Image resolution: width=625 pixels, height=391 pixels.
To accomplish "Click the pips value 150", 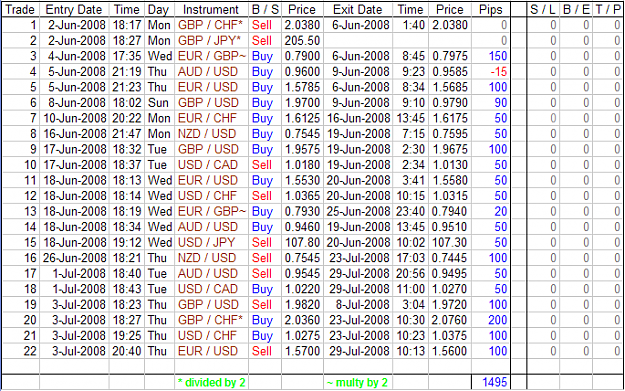I will click(498, 56).
